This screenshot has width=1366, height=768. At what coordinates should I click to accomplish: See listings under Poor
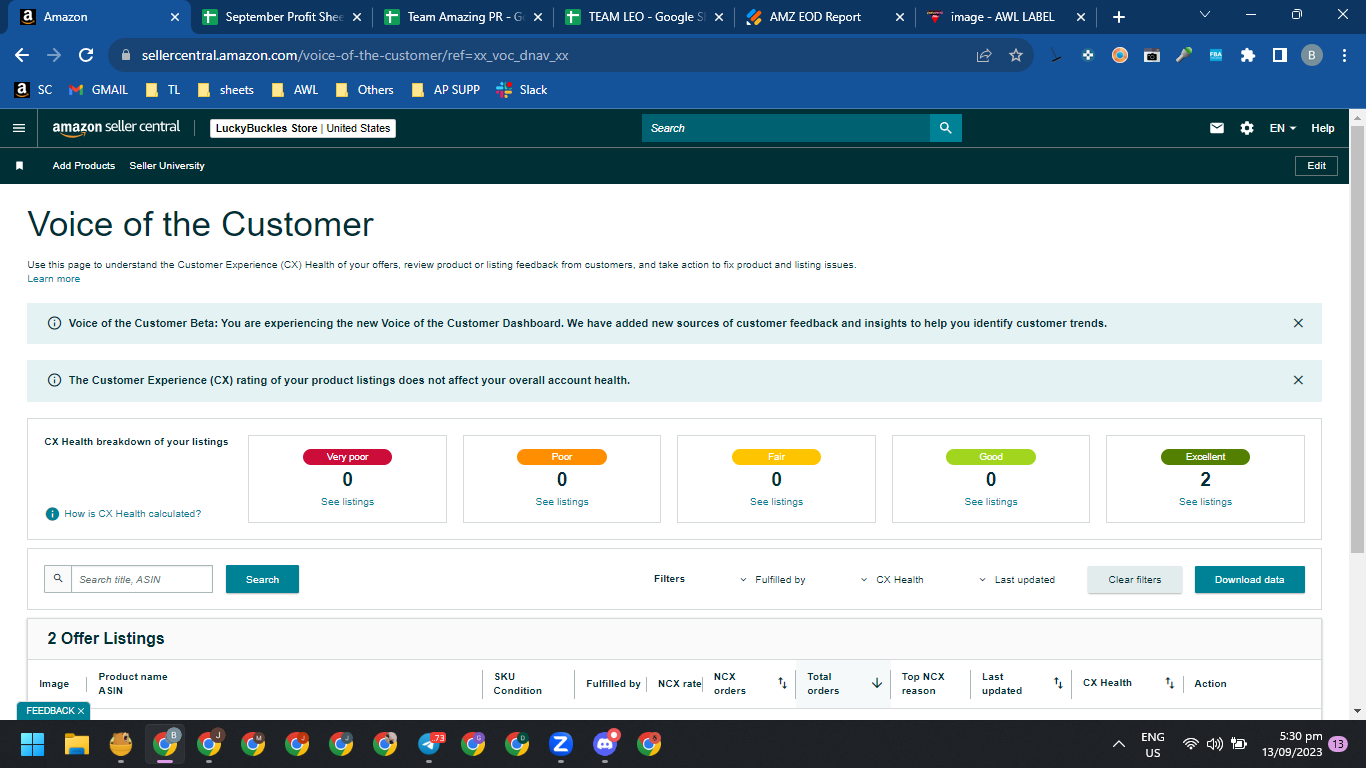pyautogui.click(x=562, y=502)
